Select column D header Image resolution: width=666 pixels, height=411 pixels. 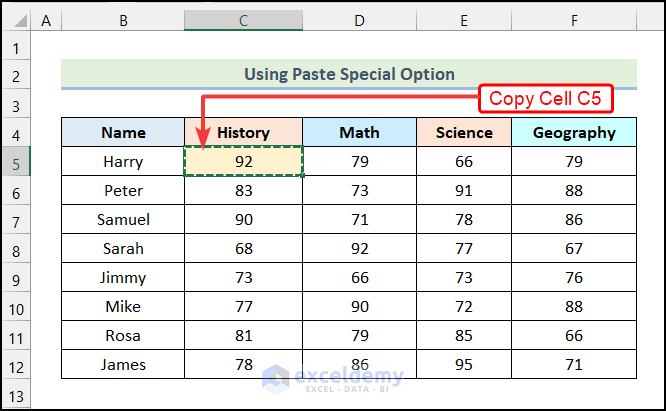pos(359,20)
